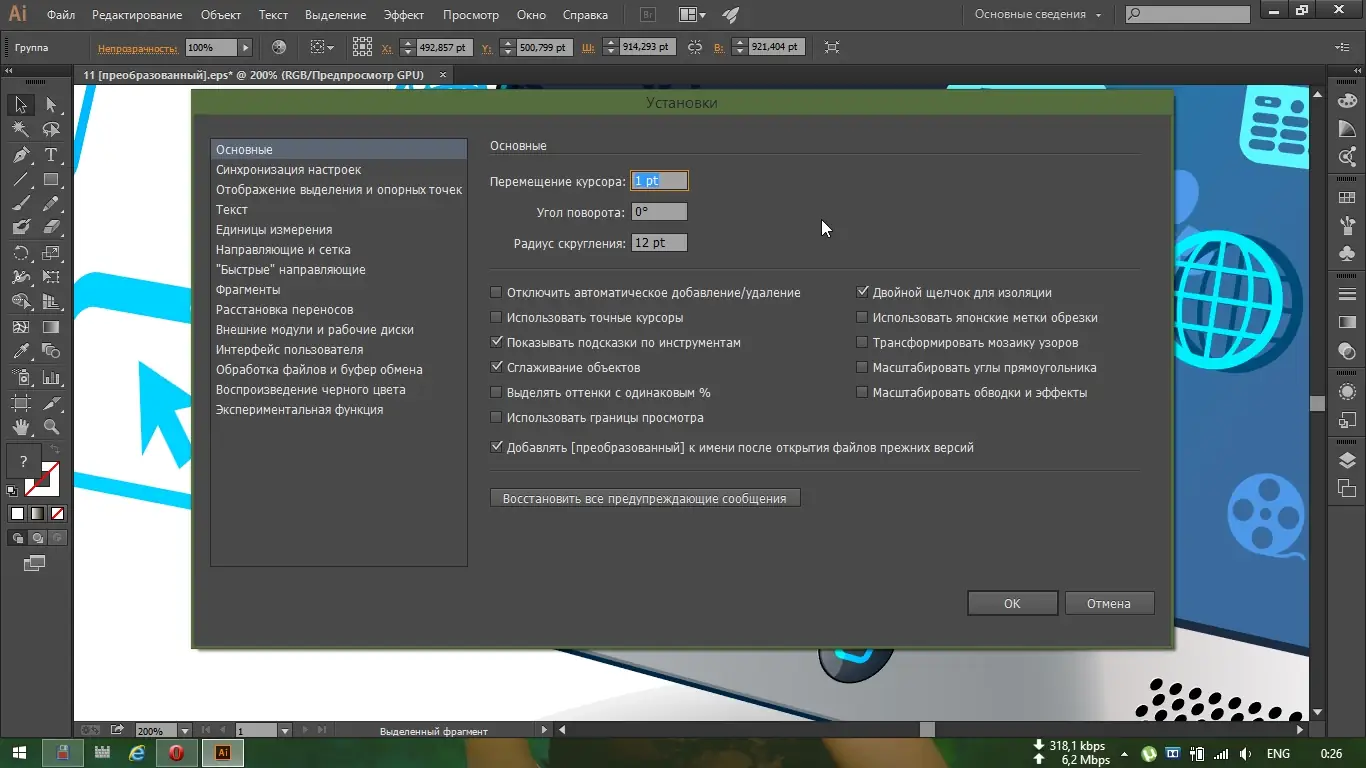
Task: Pick the Magic Wand tool
Action: coord(21,130)
